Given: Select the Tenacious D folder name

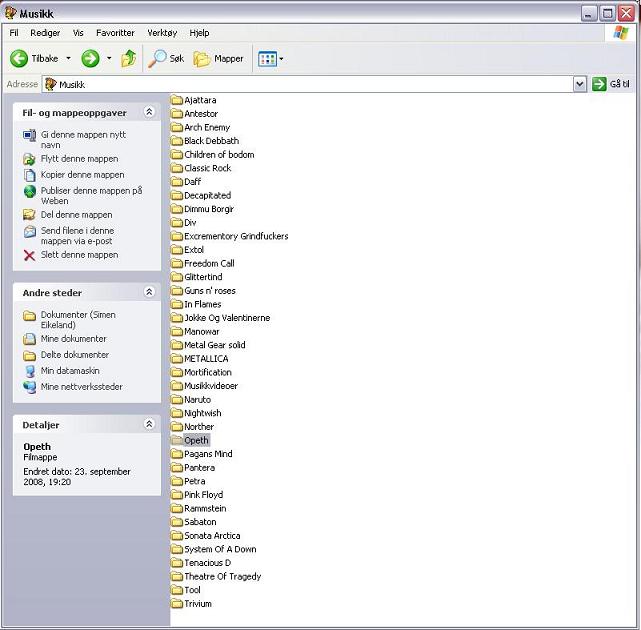Looking at the screenshot, I should (x=207, y=563).
